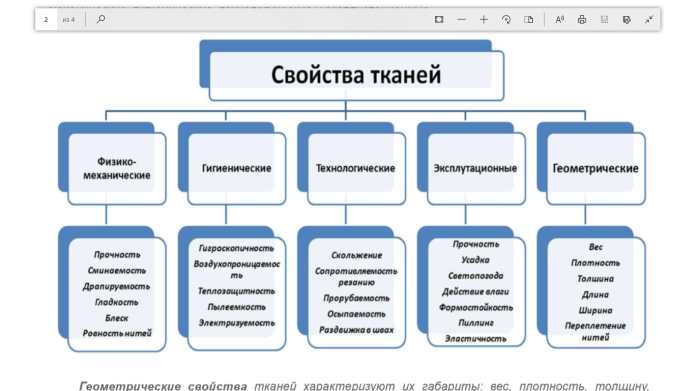Click the word 'Гигроскопичность'
Screen dimensions: 695x391
(236, 248)
